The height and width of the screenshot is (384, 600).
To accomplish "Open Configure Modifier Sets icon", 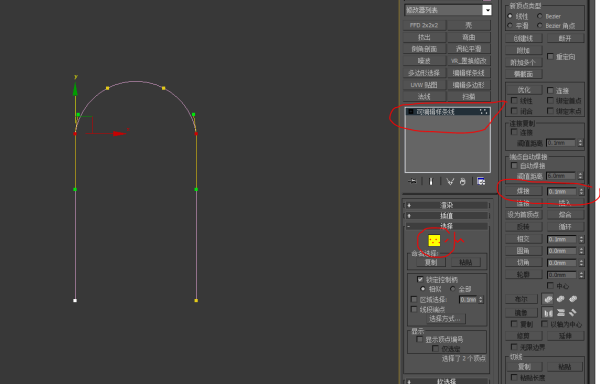I will point(481,181).
